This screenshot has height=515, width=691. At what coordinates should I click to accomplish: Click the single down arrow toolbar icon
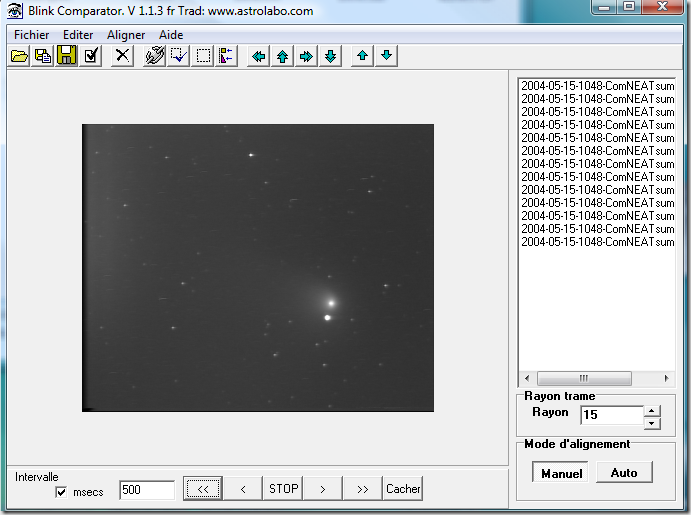pos(386,56)
